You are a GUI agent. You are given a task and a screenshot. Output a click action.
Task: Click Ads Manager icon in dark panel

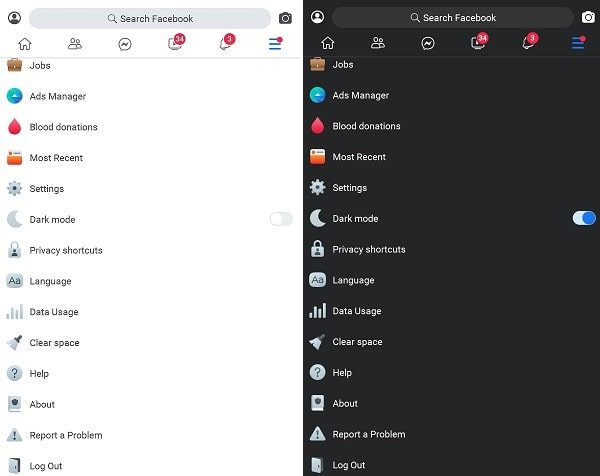click(317, 95)
